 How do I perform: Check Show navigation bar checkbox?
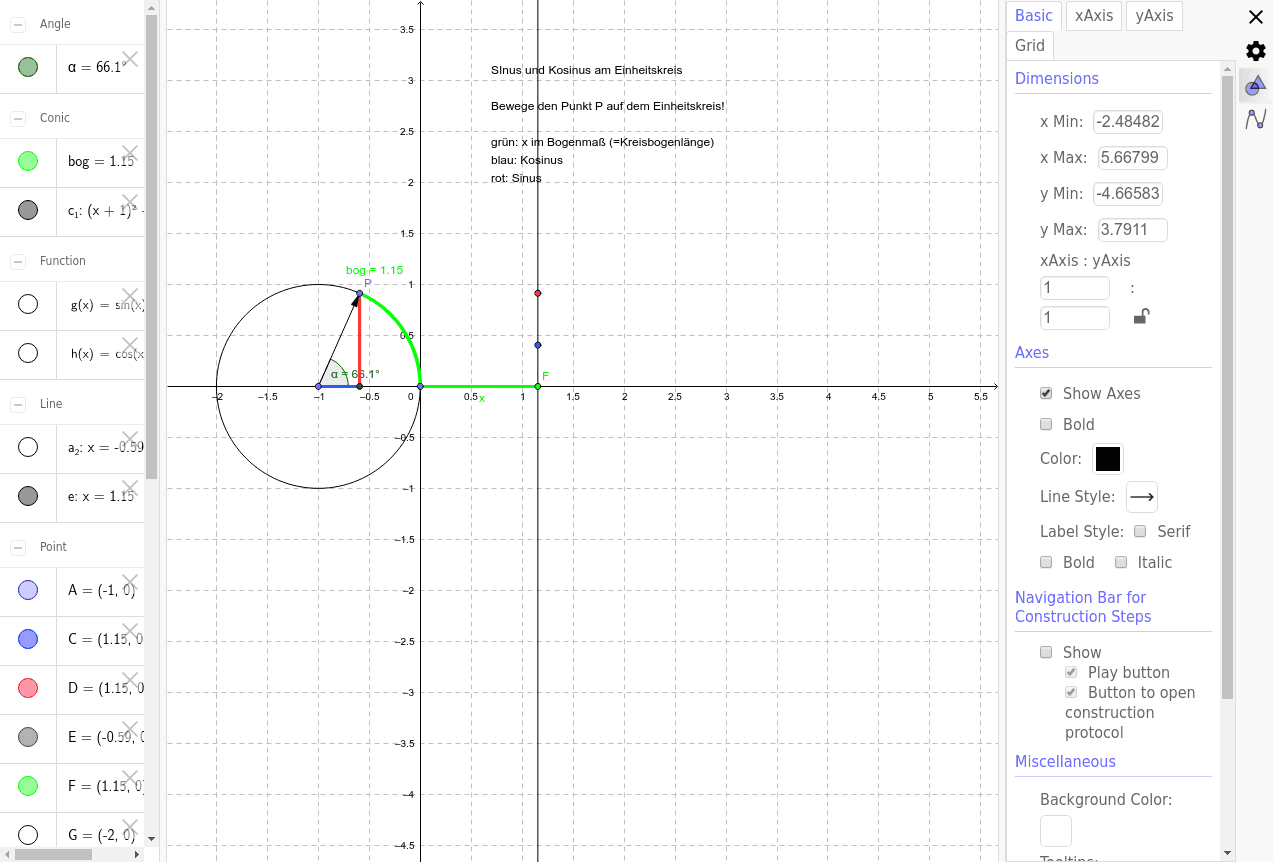(1046, 652)
